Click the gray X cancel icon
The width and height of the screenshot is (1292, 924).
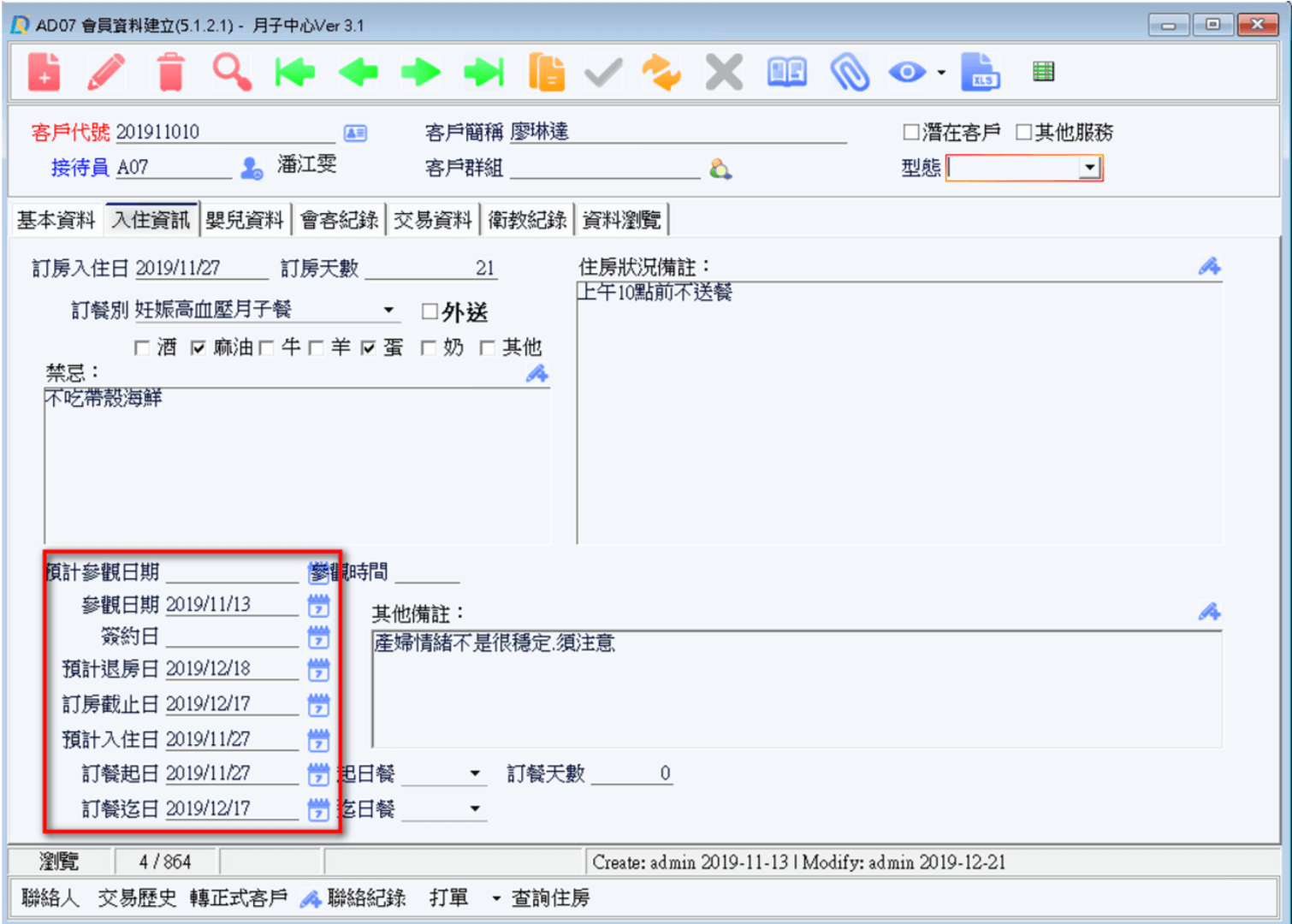(x=724, y=72)
